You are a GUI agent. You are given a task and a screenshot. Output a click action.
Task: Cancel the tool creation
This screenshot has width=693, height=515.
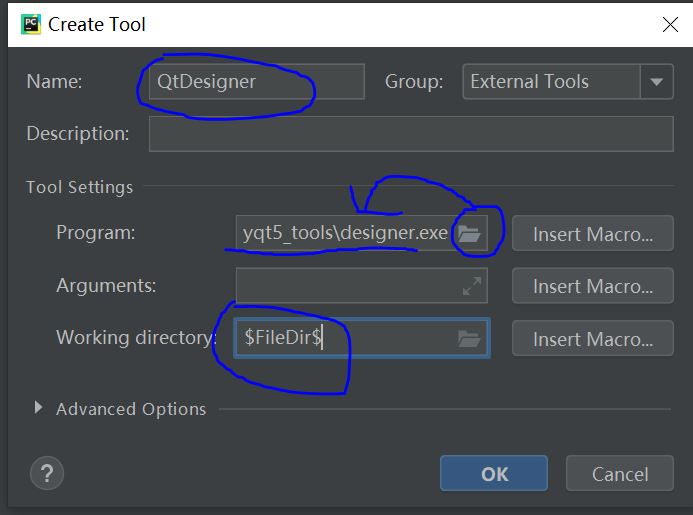coord(619,474)
